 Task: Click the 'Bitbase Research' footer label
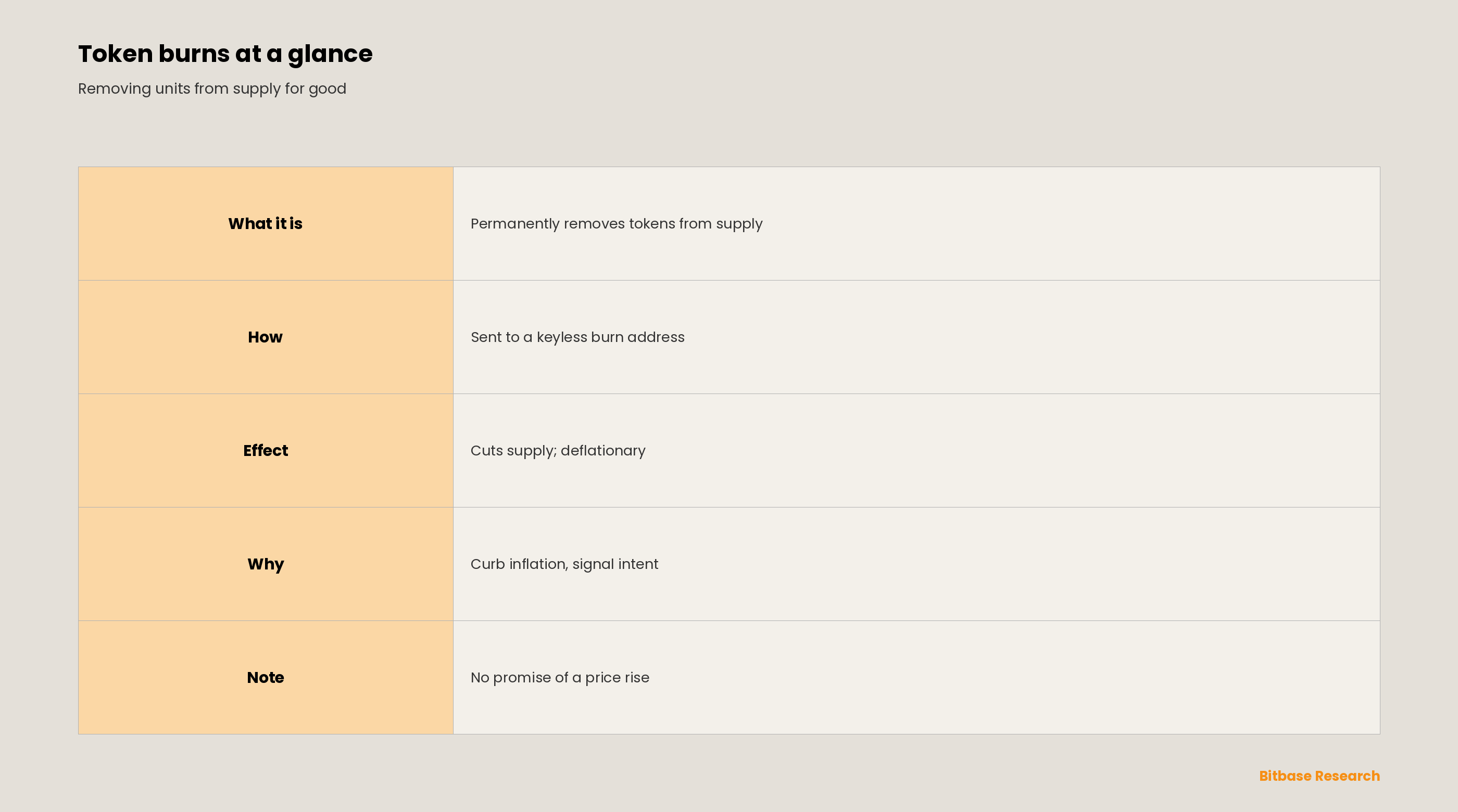[x=1319, y=776]
